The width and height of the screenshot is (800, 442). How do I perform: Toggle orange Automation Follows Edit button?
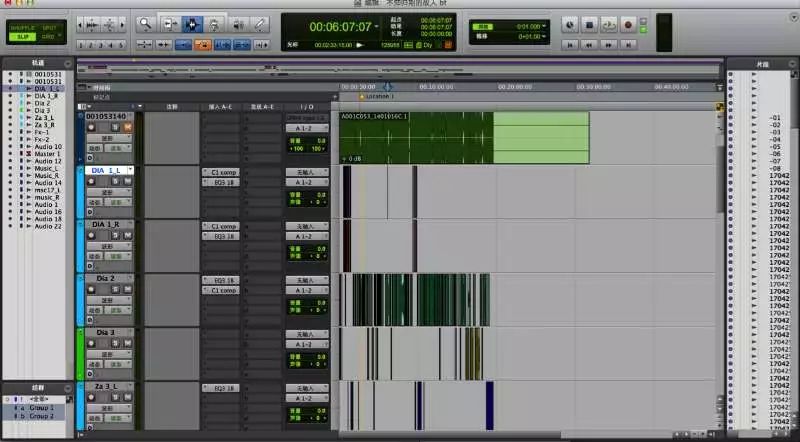click(203, 45)
